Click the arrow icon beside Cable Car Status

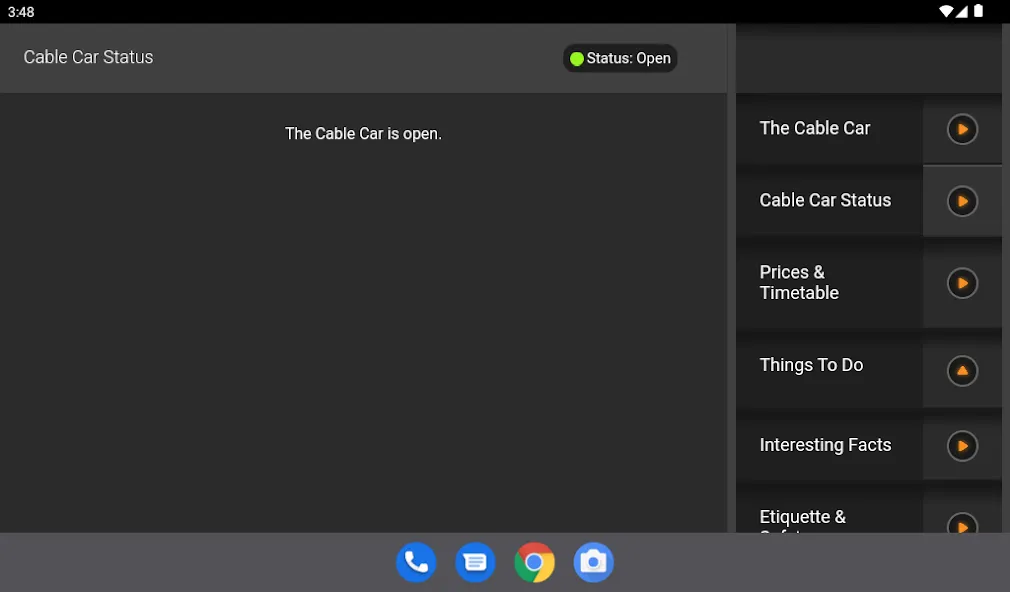pos(962,201)
